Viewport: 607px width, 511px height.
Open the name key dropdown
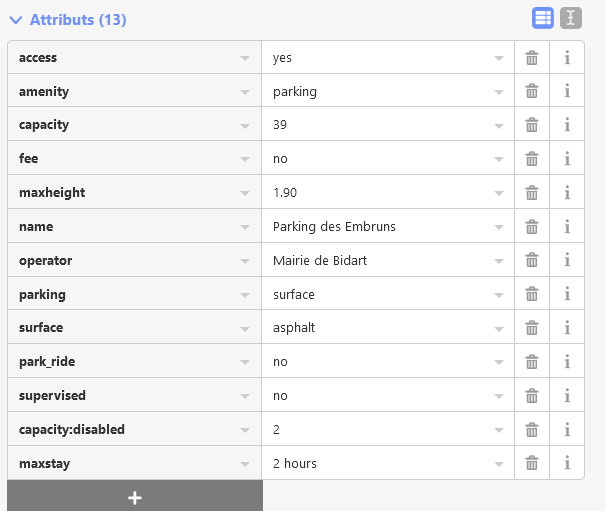[x=245, y=227]
